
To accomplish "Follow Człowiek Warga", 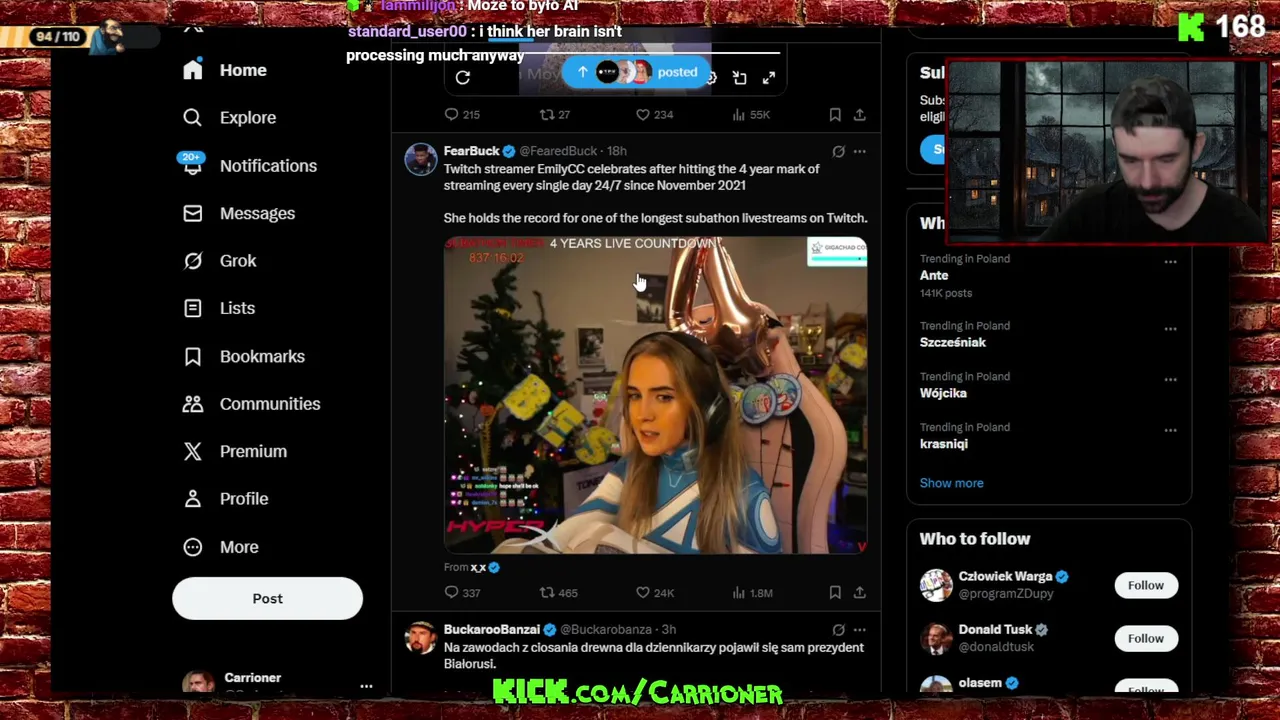I will (1146, 585).
